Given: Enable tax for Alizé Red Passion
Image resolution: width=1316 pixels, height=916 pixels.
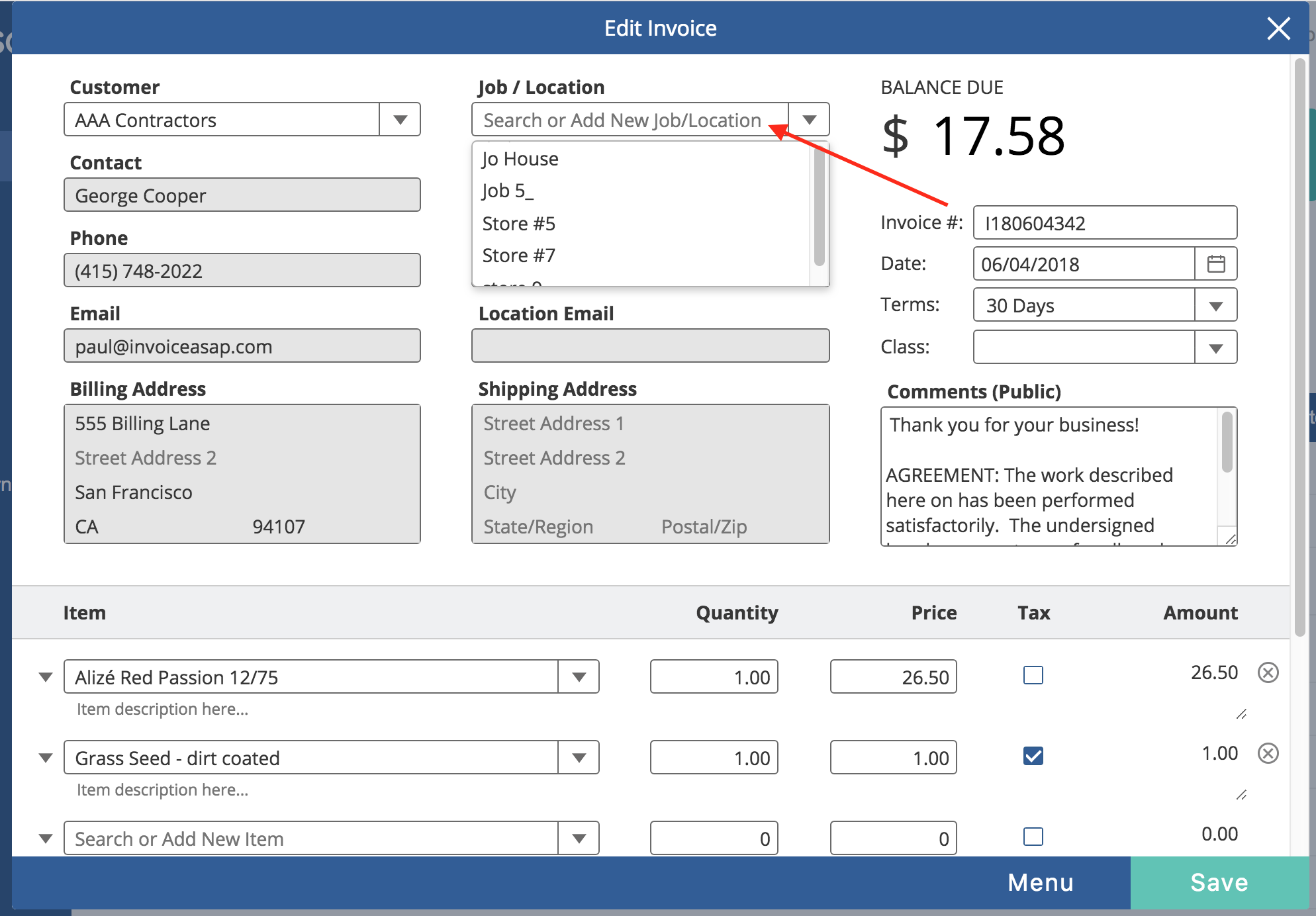Looking at the screenshot, I should (x=1033, y=675).
